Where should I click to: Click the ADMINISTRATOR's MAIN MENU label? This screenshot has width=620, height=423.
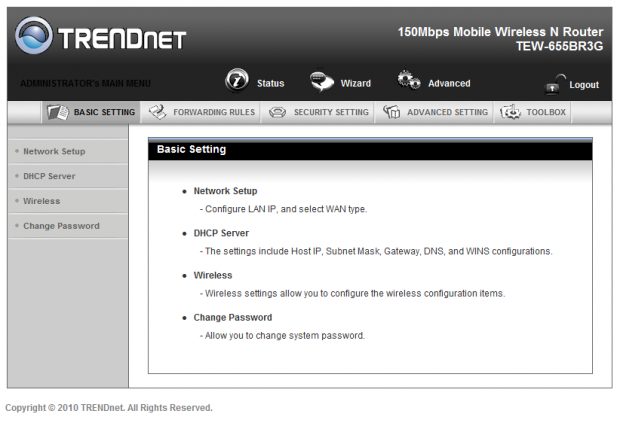85,83
